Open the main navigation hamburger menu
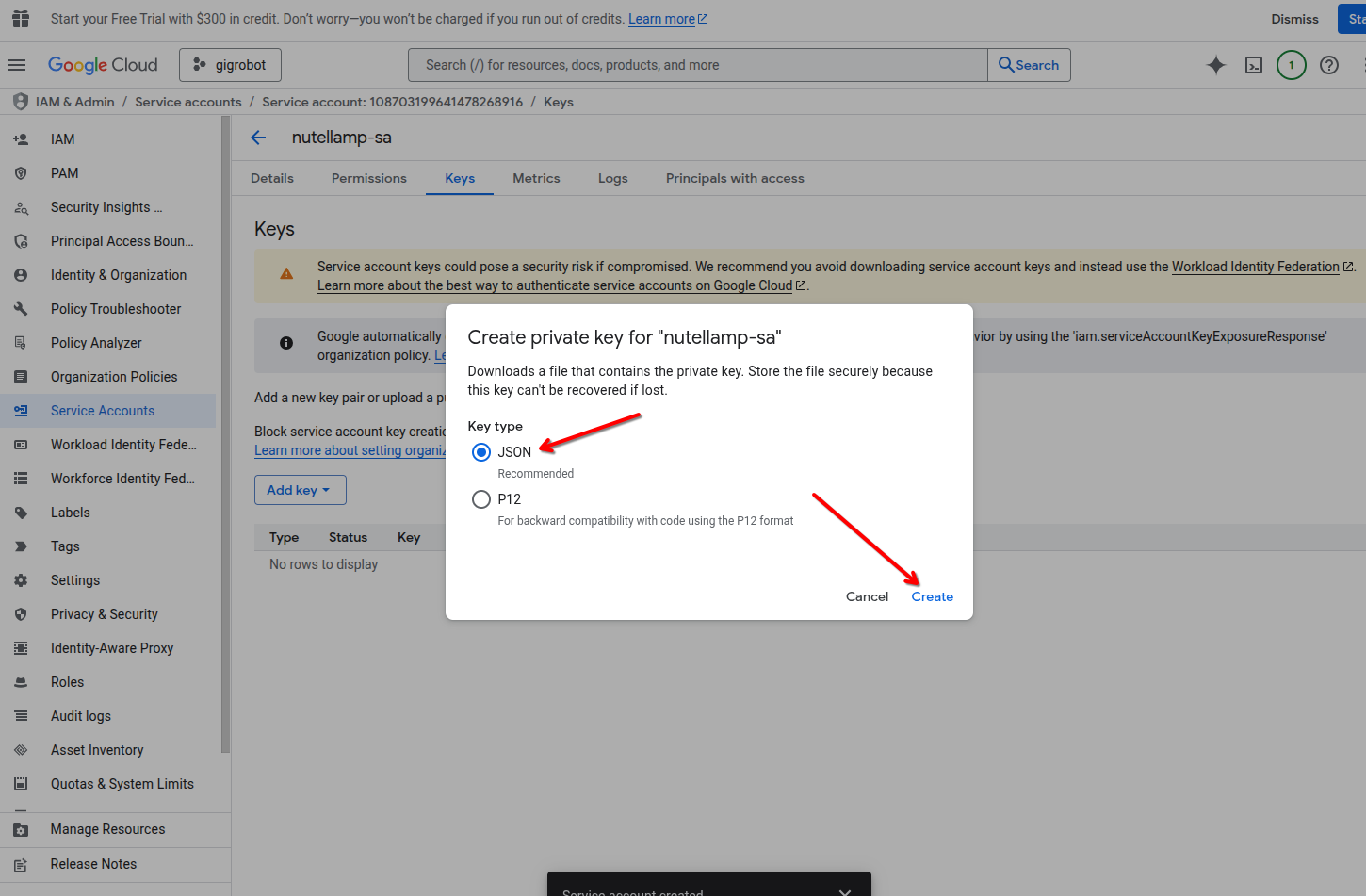 tap(17, 65)
